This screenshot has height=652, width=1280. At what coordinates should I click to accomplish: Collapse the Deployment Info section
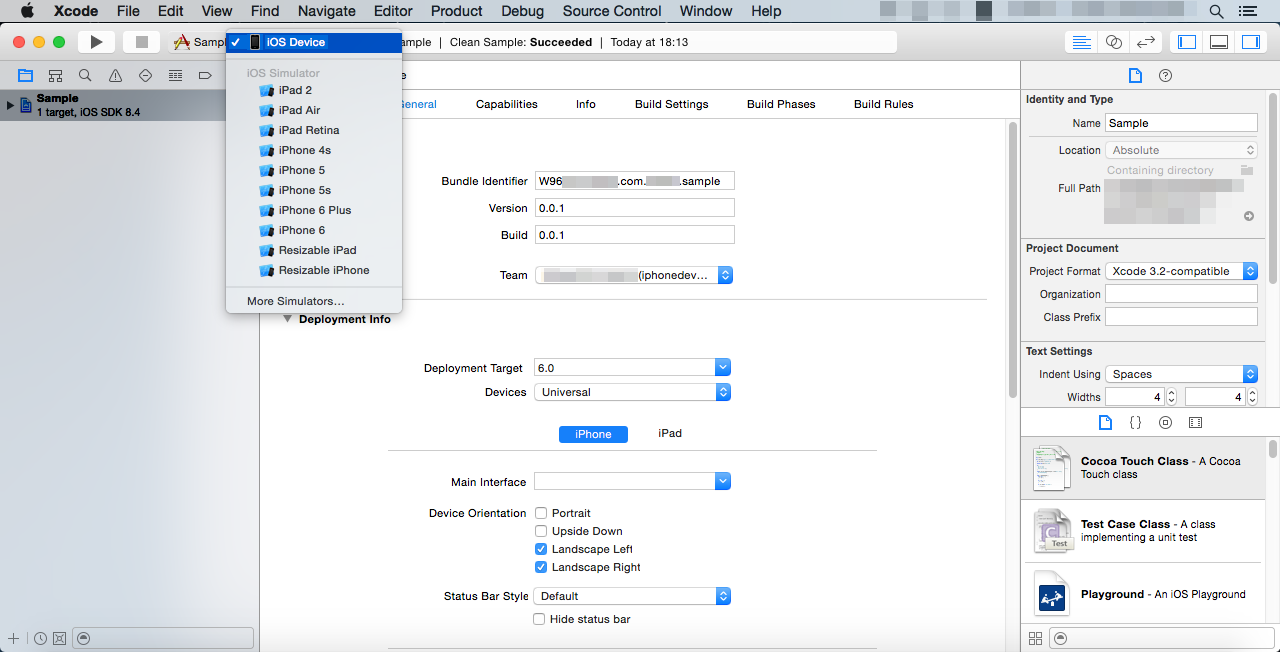[288, 319]
